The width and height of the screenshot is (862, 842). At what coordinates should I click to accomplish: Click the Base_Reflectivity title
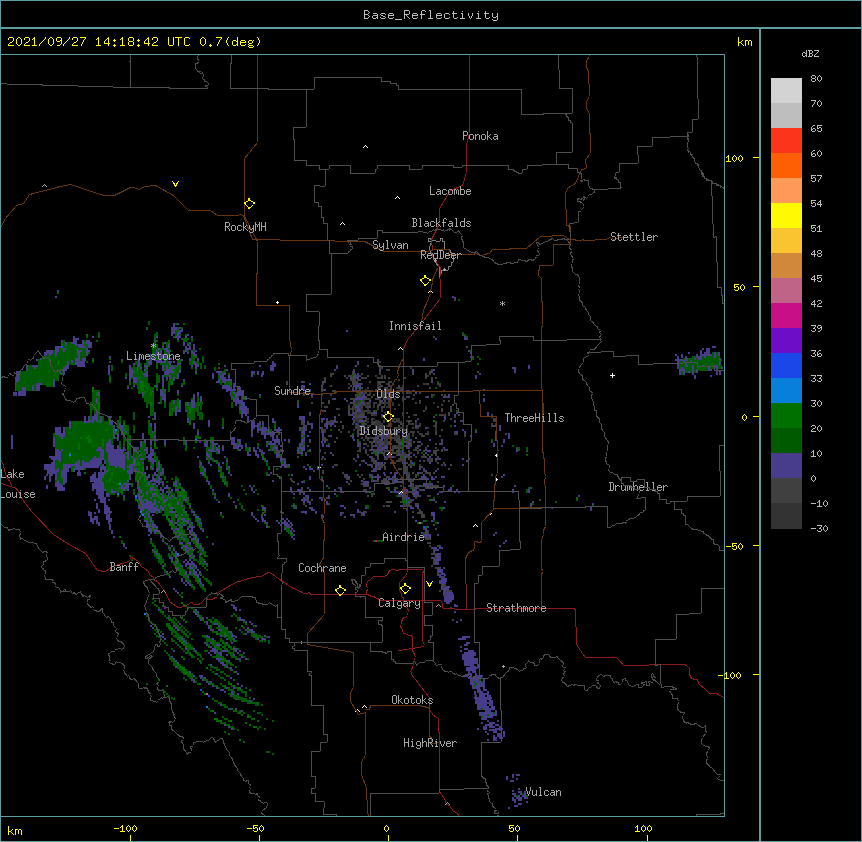(431, 15)
